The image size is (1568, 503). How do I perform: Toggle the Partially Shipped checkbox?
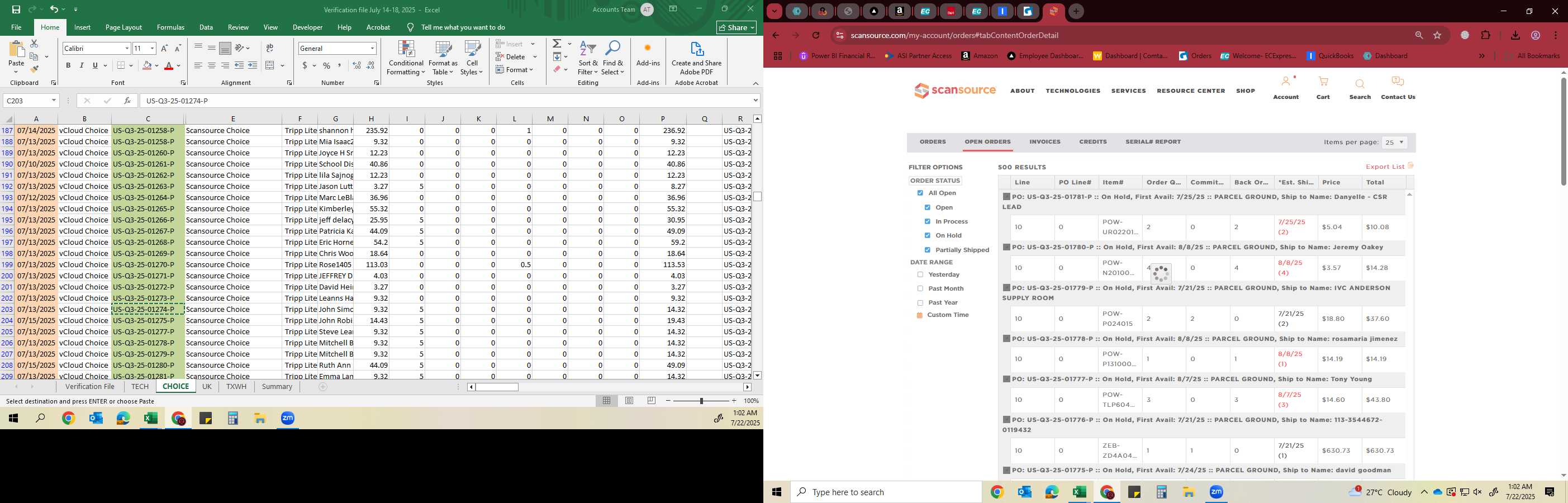(927, 250)
